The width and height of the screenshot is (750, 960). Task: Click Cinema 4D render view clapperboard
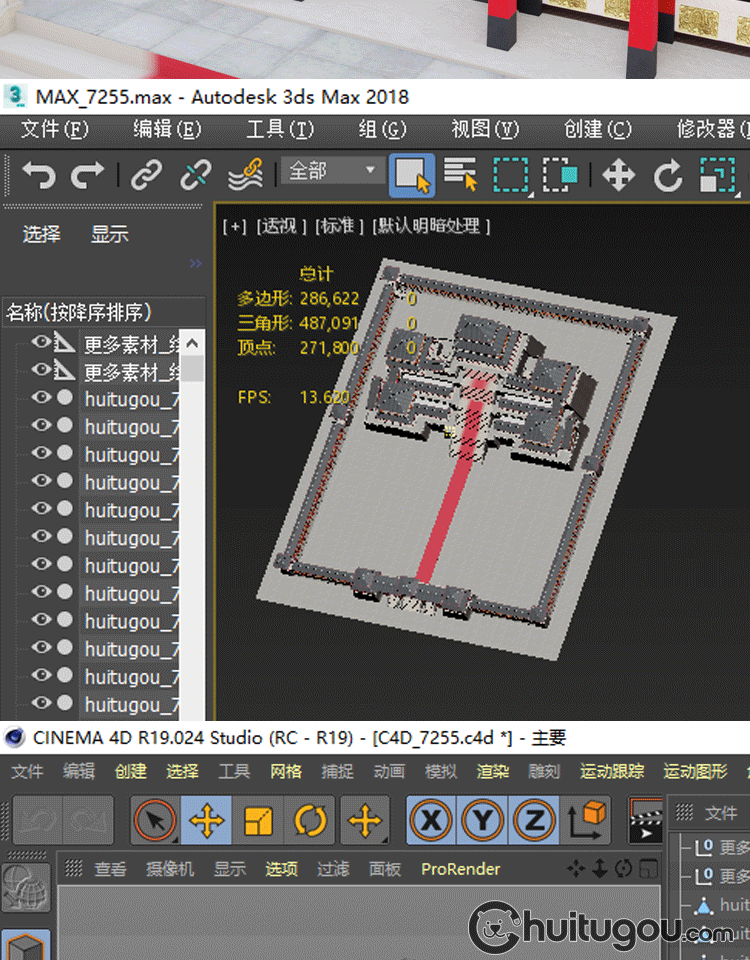coord(645,820)
